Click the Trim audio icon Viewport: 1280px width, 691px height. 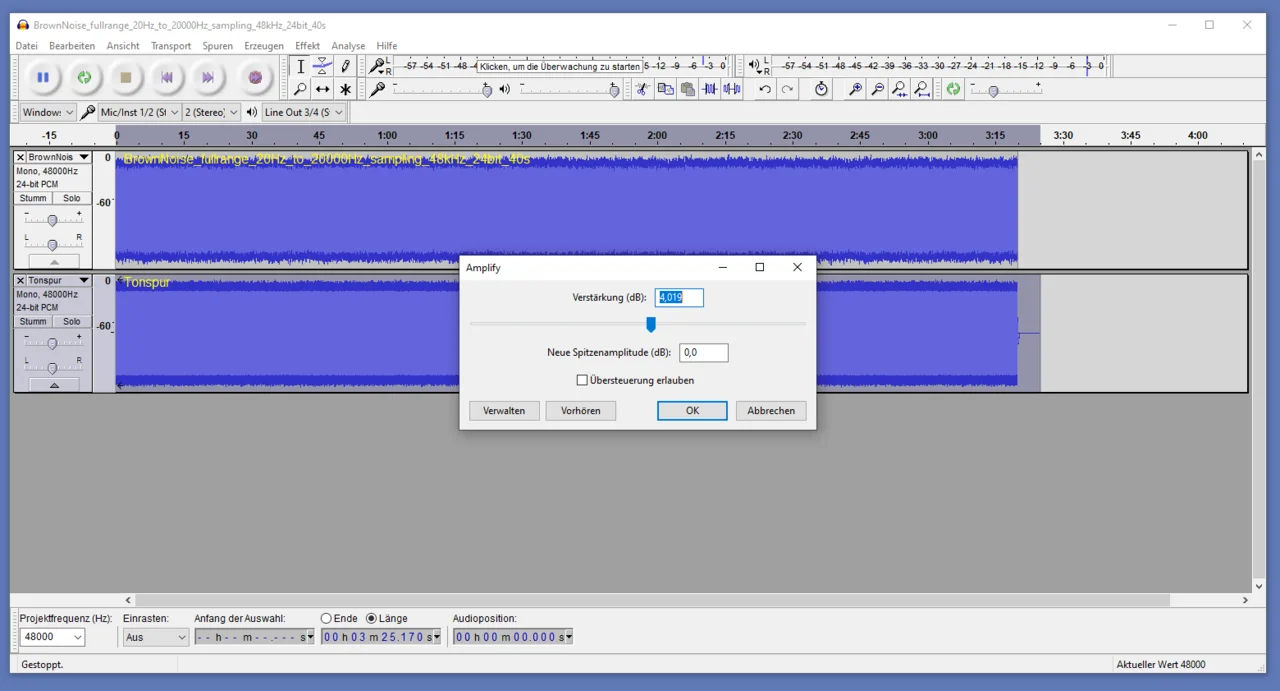710,89
